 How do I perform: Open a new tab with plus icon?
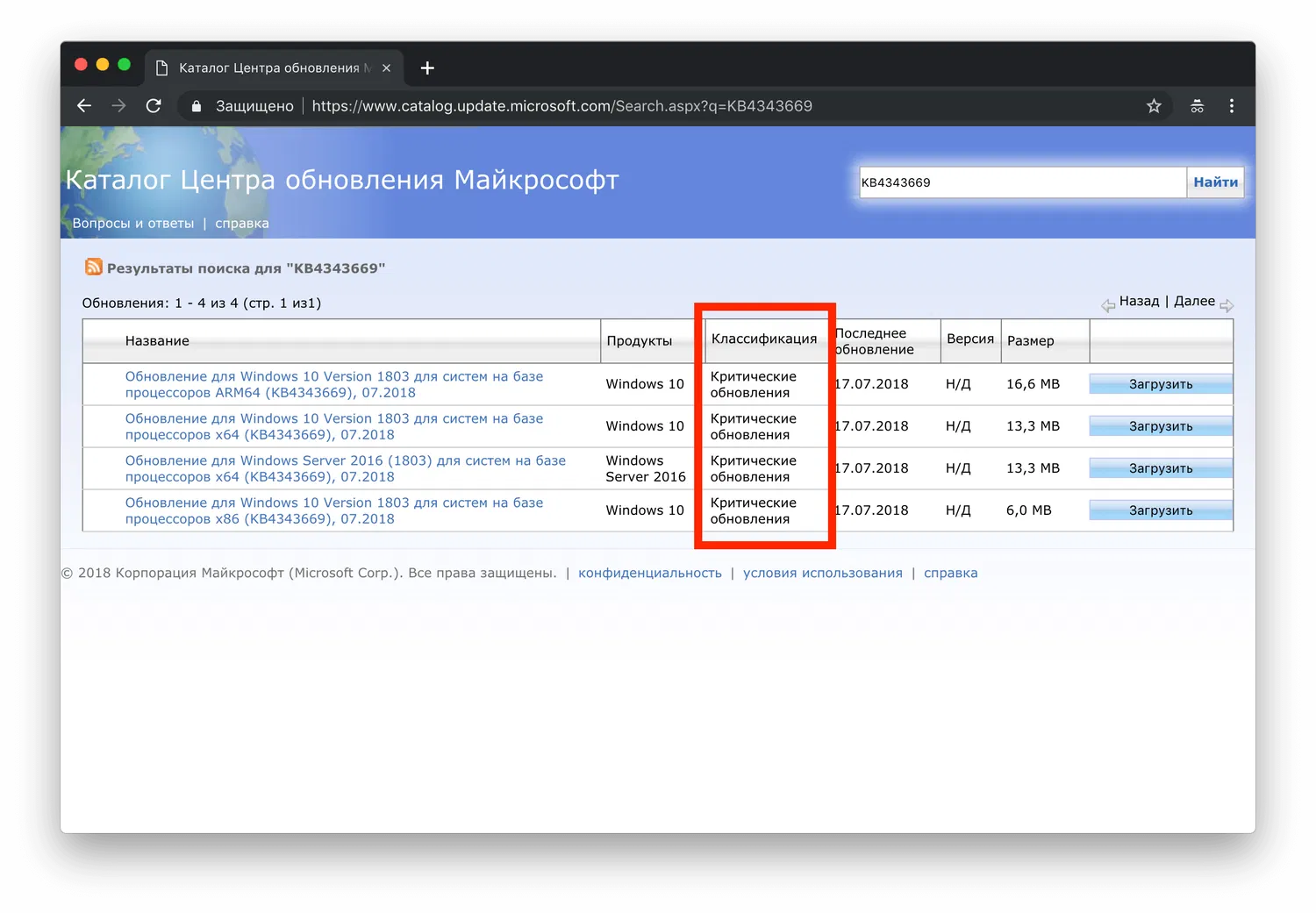[427, 68]
